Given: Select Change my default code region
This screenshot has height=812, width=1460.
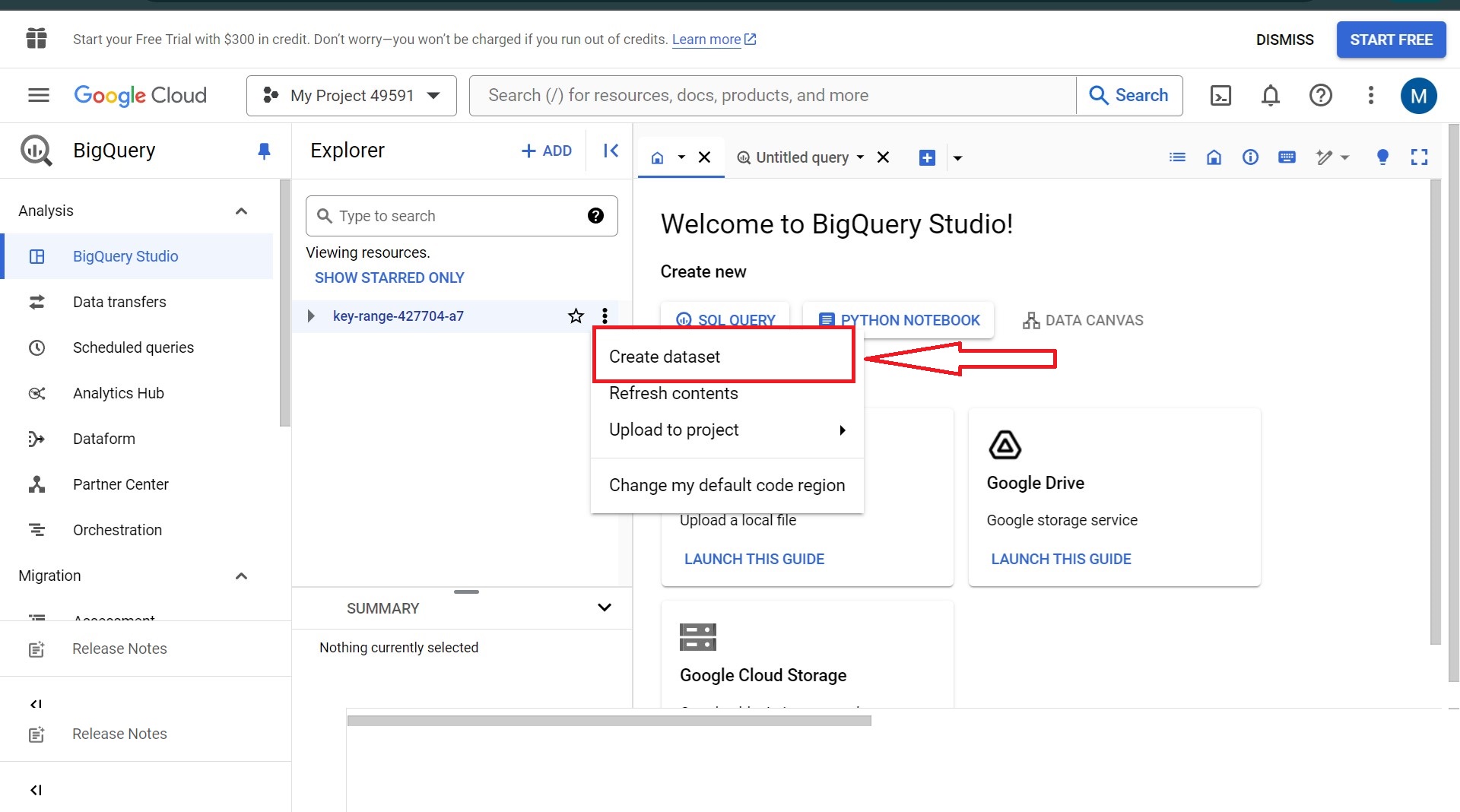Looking at the screenshot, I should (727, 485).
